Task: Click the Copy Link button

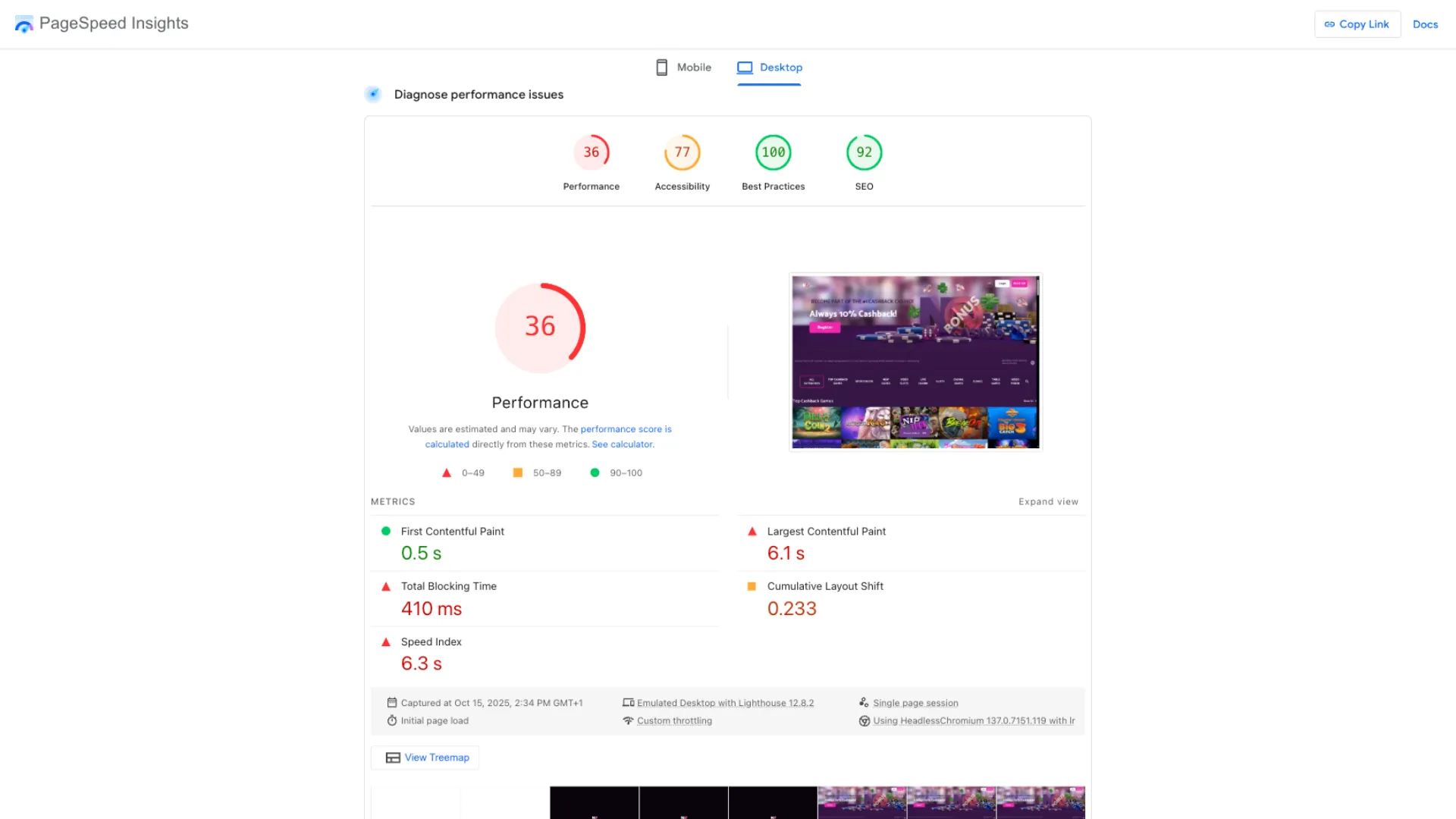Action: click(1357, 24)
